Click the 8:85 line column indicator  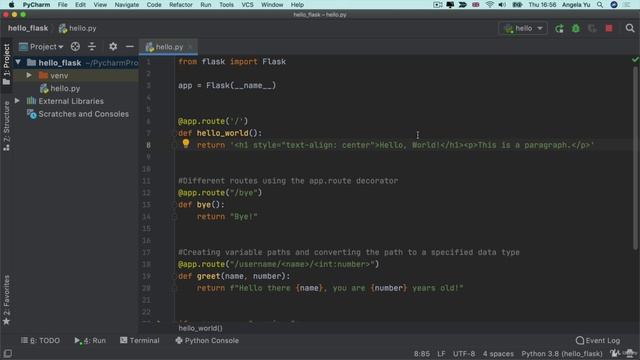tap(422, 354)
